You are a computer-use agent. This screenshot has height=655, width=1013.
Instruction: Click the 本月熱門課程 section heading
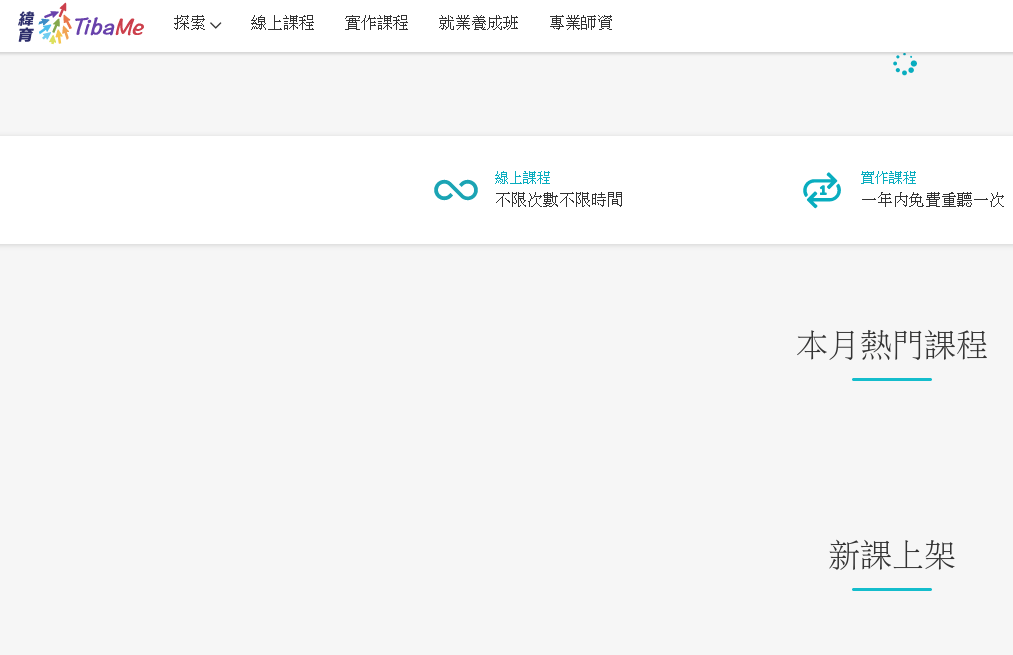point(891,345)
